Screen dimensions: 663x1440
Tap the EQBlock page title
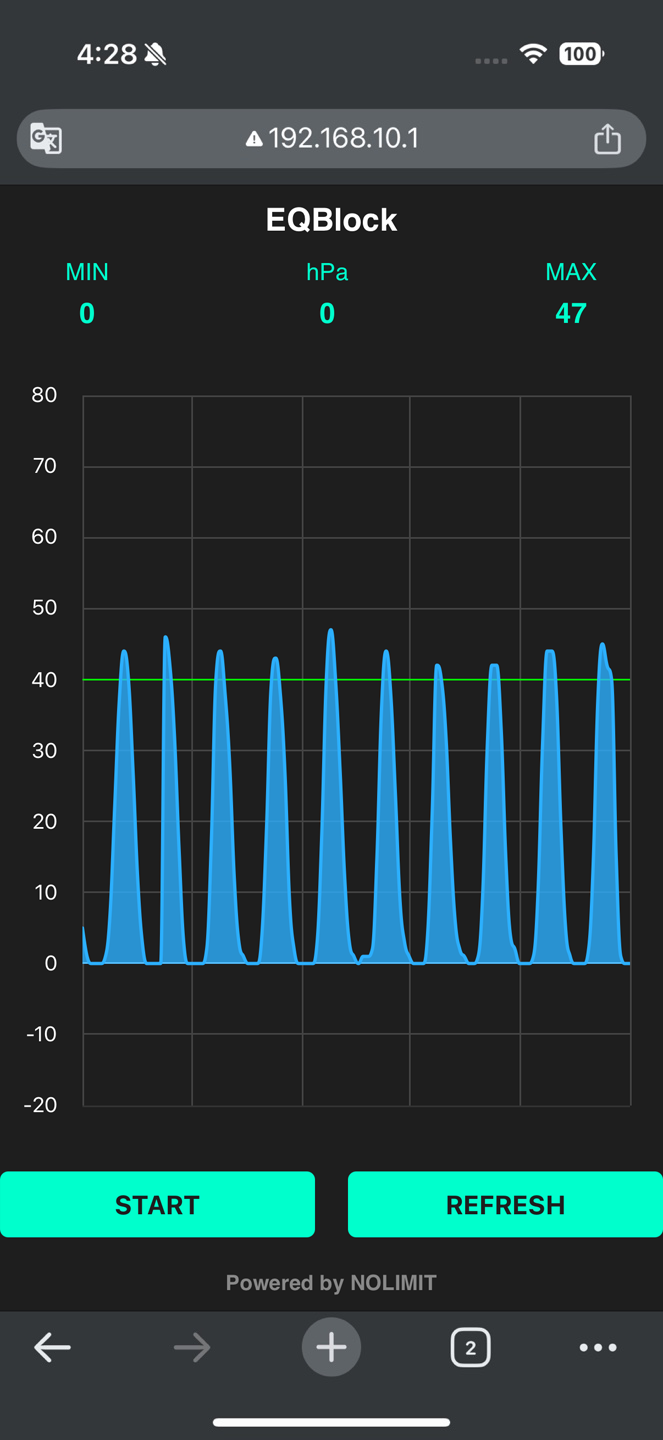(x=331, y=220)
